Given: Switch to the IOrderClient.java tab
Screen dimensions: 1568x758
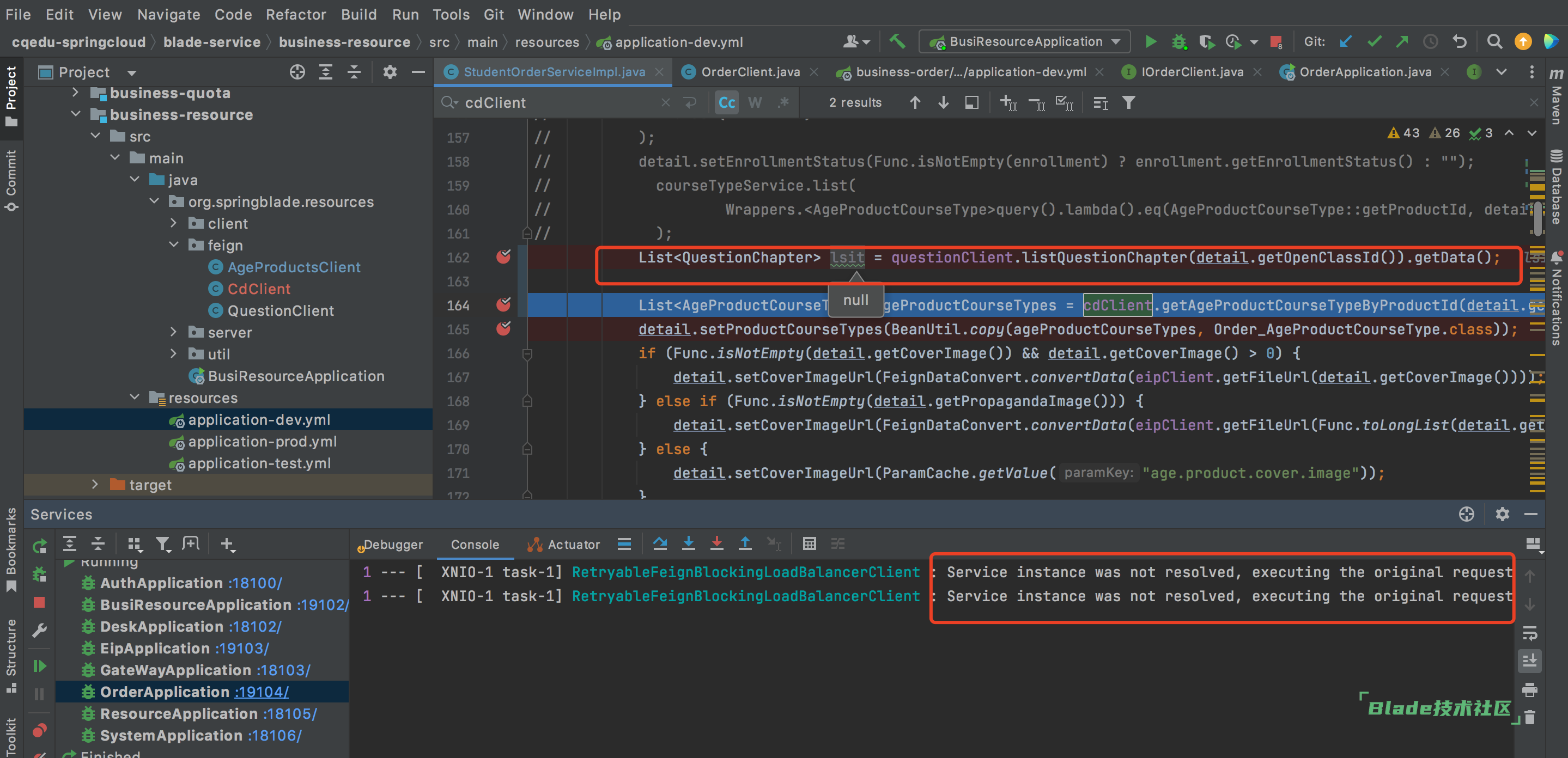Looking at the screenshot, I should click(1192, 72).
